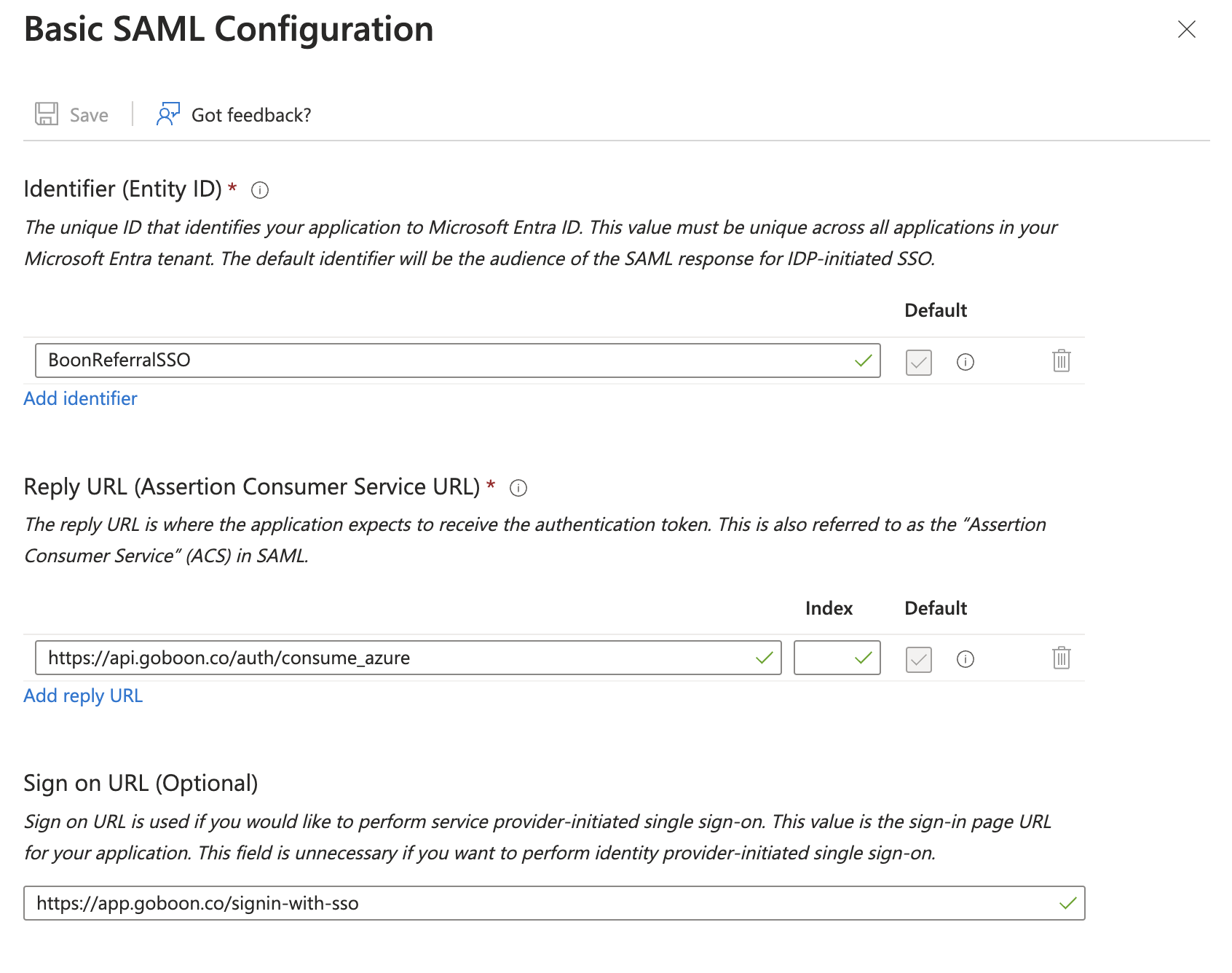Image resolution: width=1232 pixels, height=973 pixels.
Task: Click the reply URL Index field
Action: point(824,658)
